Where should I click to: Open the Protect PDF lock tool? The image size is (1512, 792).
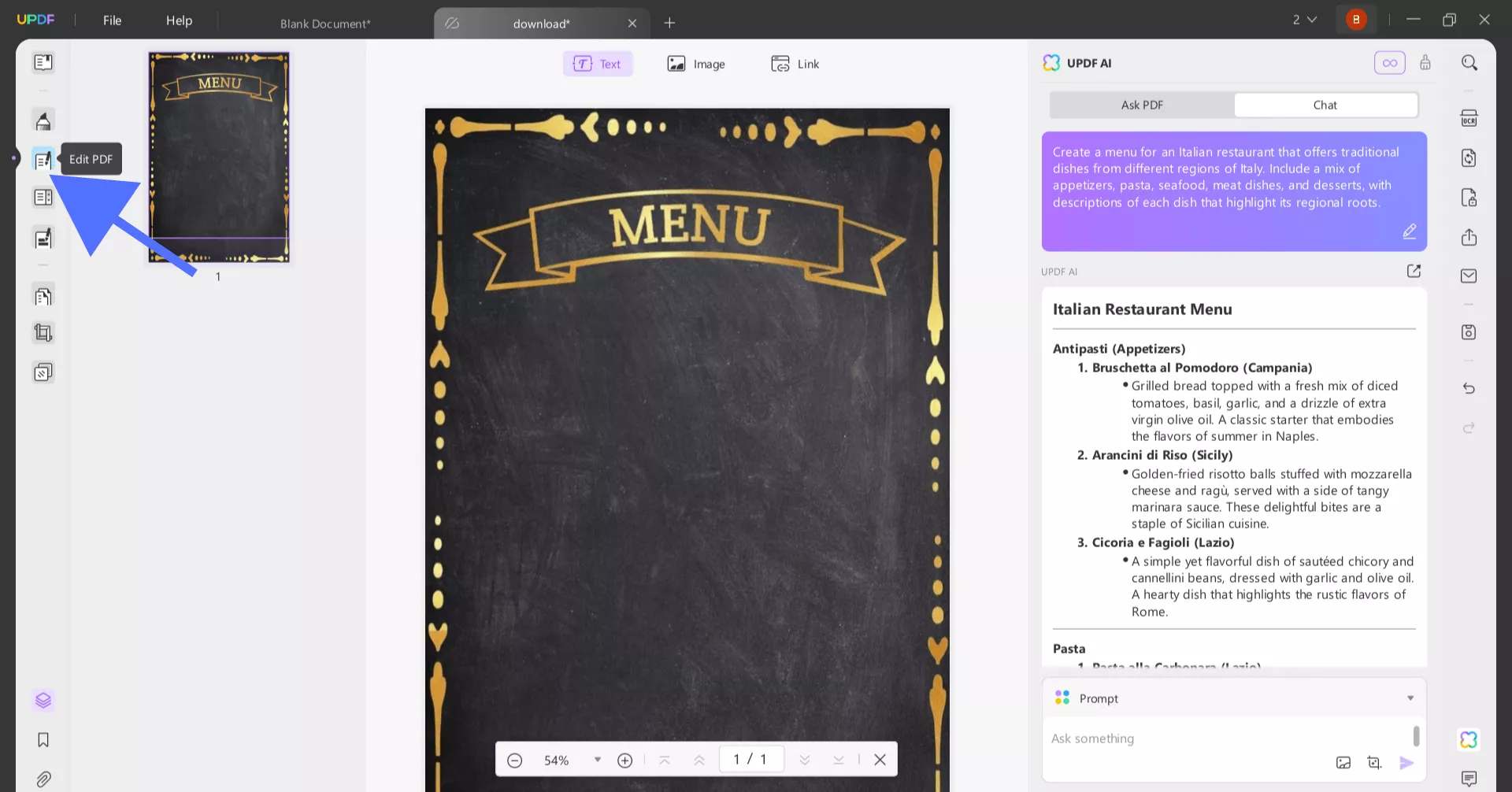1469,198
